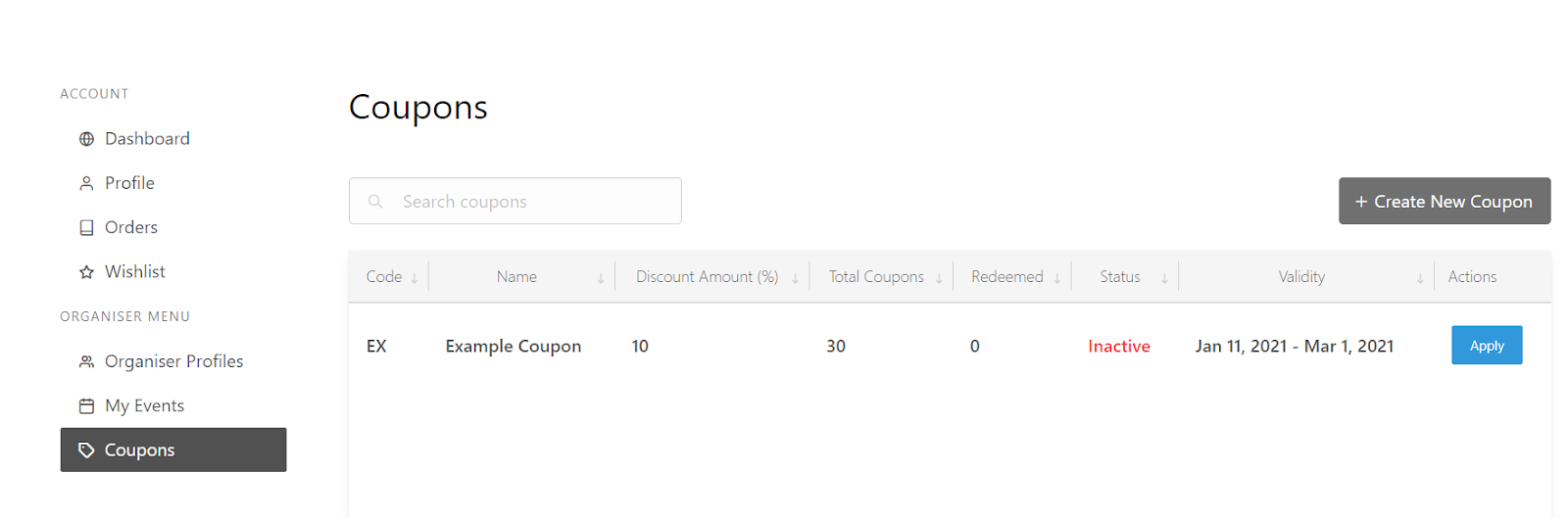Sort by Status column arrow
Viewport: 1568px width, 518px height.
1164,278
